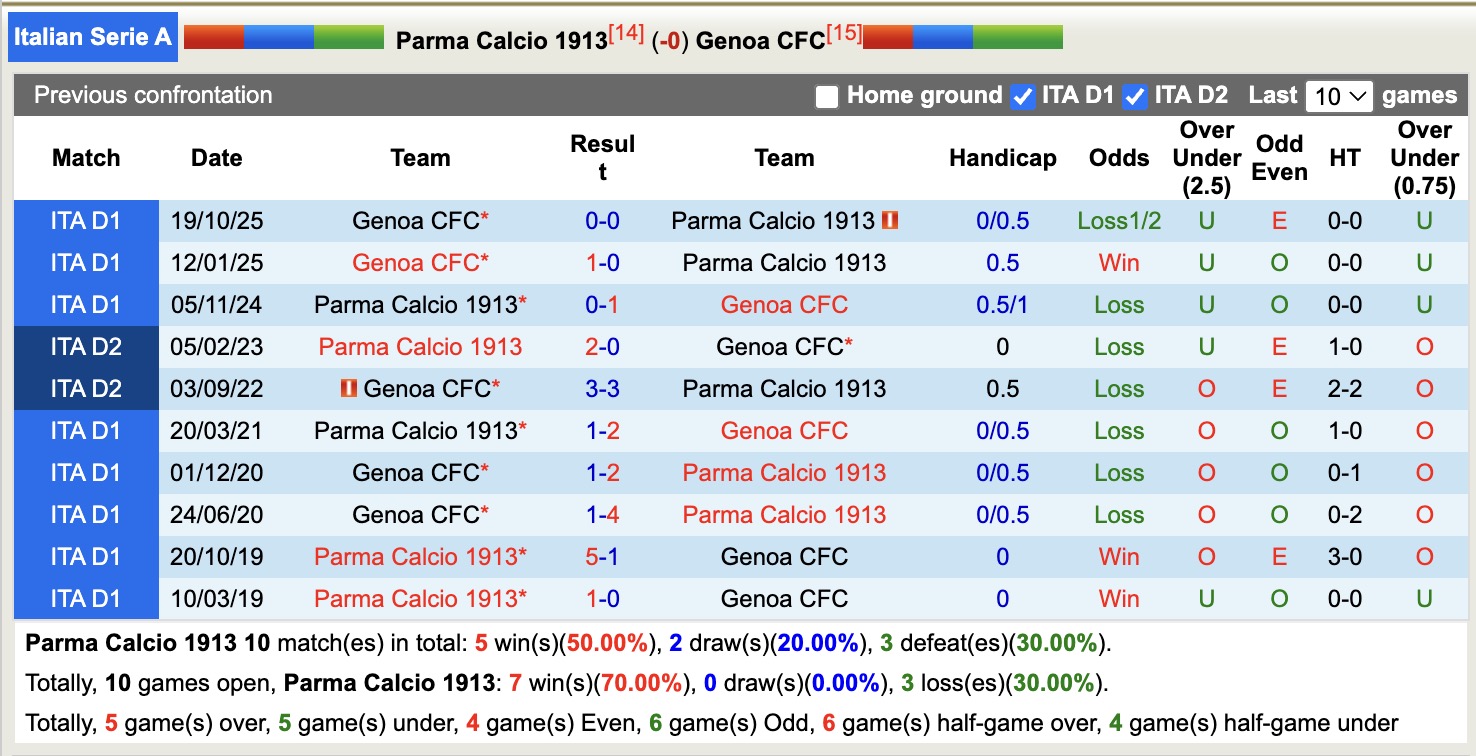Select the Genoa CFC link in the 05/11/24 row
This screenshot has width=1476, height=756.
[783, 305]
